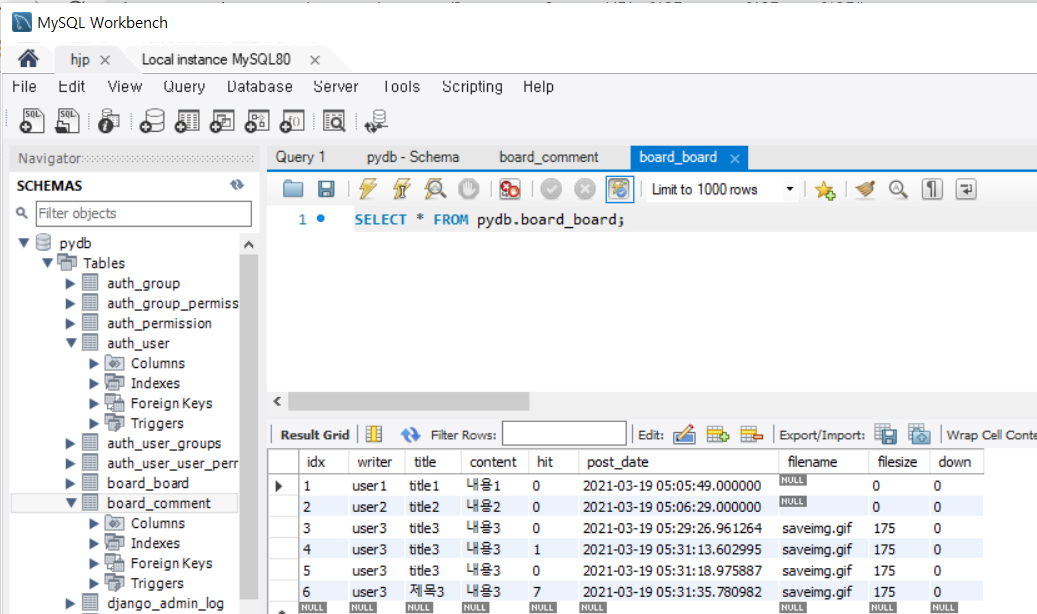Switch to the pydb - Schema tab
Viewport: 1037px width, 614px height.
click(x=413, y=157)
